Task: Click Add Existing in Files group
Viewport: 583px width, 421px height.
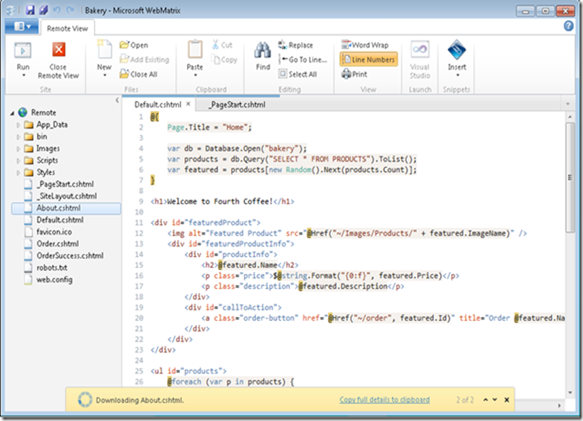Action: tap(144, 60)
